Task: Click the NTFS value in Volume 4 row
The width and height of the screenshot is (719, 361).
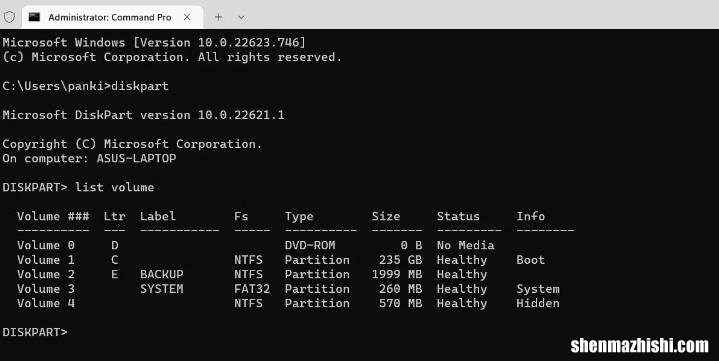Action: click(x=249, y=303)
